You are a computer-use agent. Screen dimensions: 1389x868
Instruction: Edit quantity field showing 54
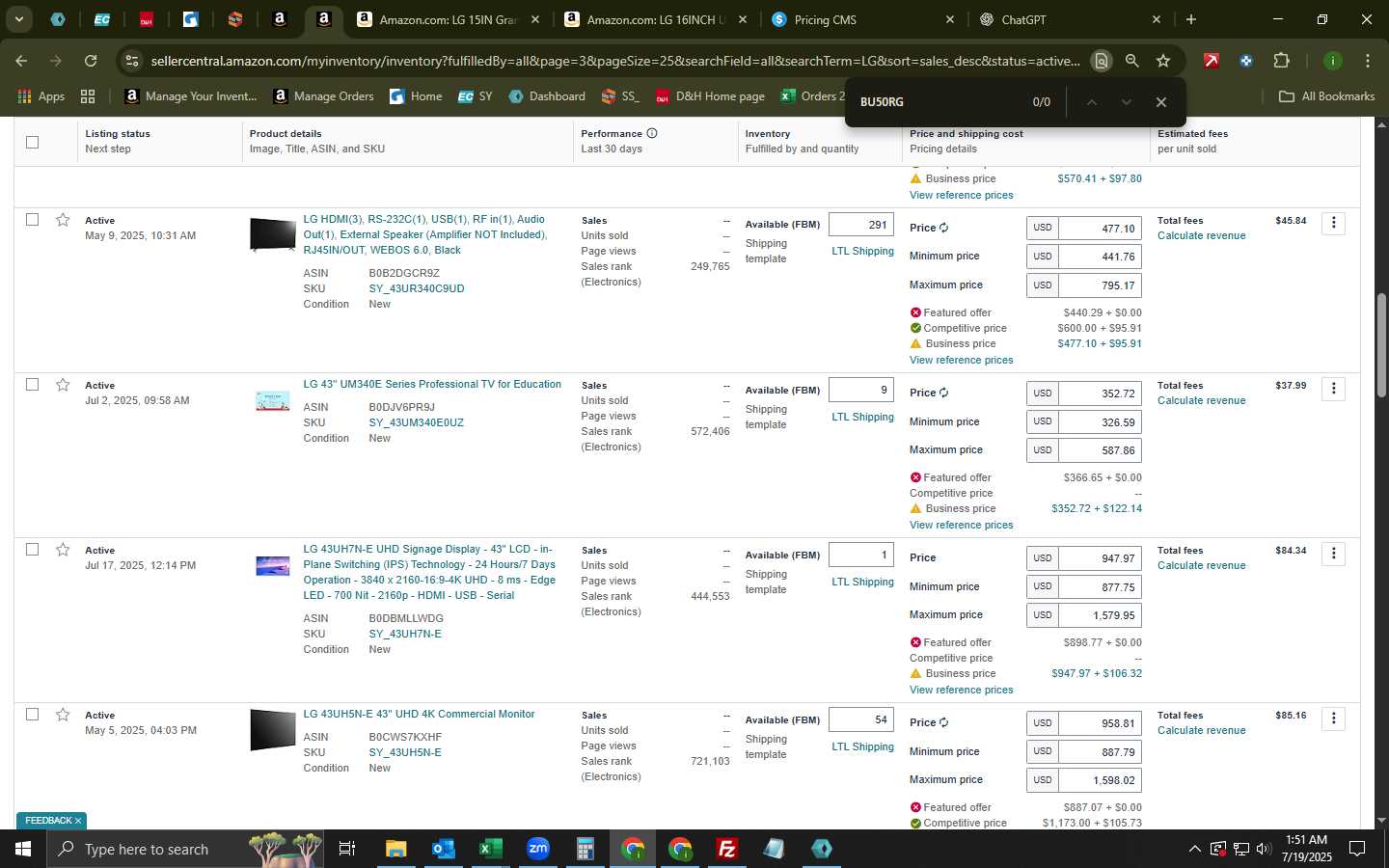pos(860,719)
